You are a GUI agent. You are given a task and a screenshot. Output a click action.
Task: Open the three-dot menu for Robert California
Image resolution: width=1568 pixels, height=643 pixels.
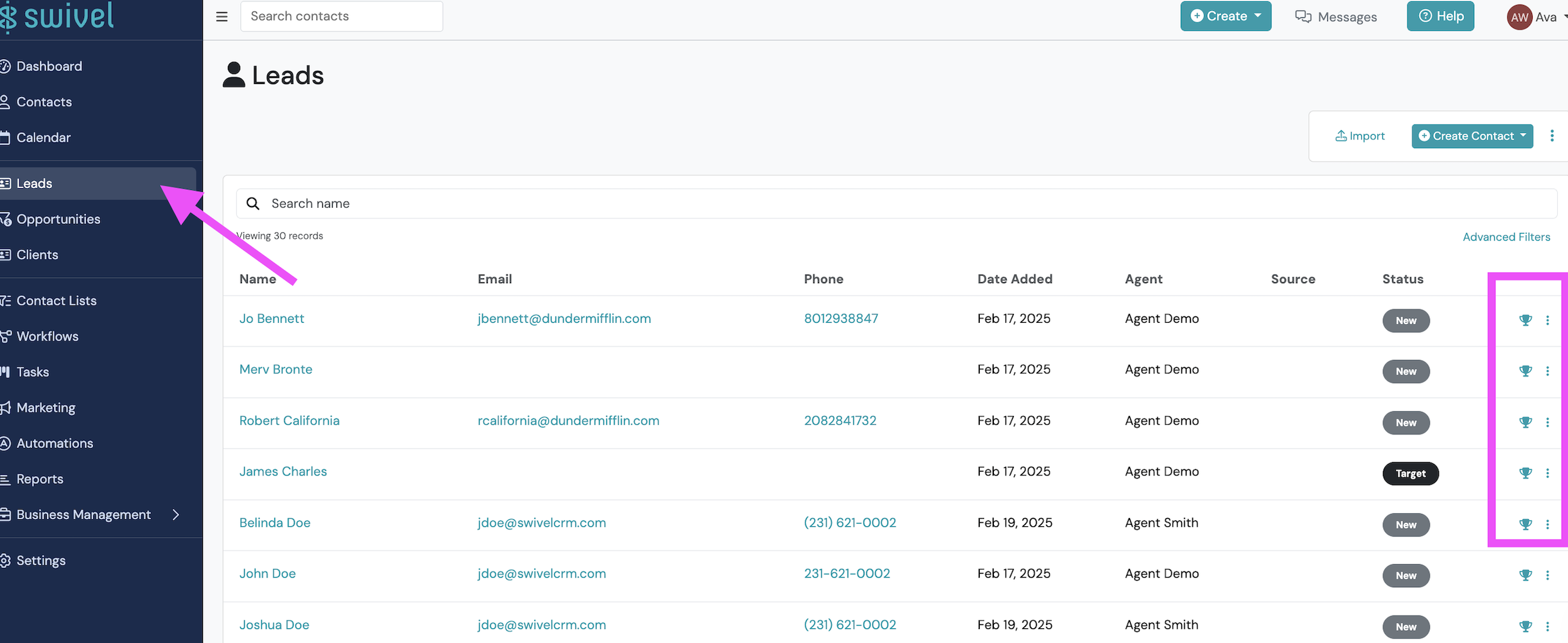pyautogui.click(x=1547, y=422)
